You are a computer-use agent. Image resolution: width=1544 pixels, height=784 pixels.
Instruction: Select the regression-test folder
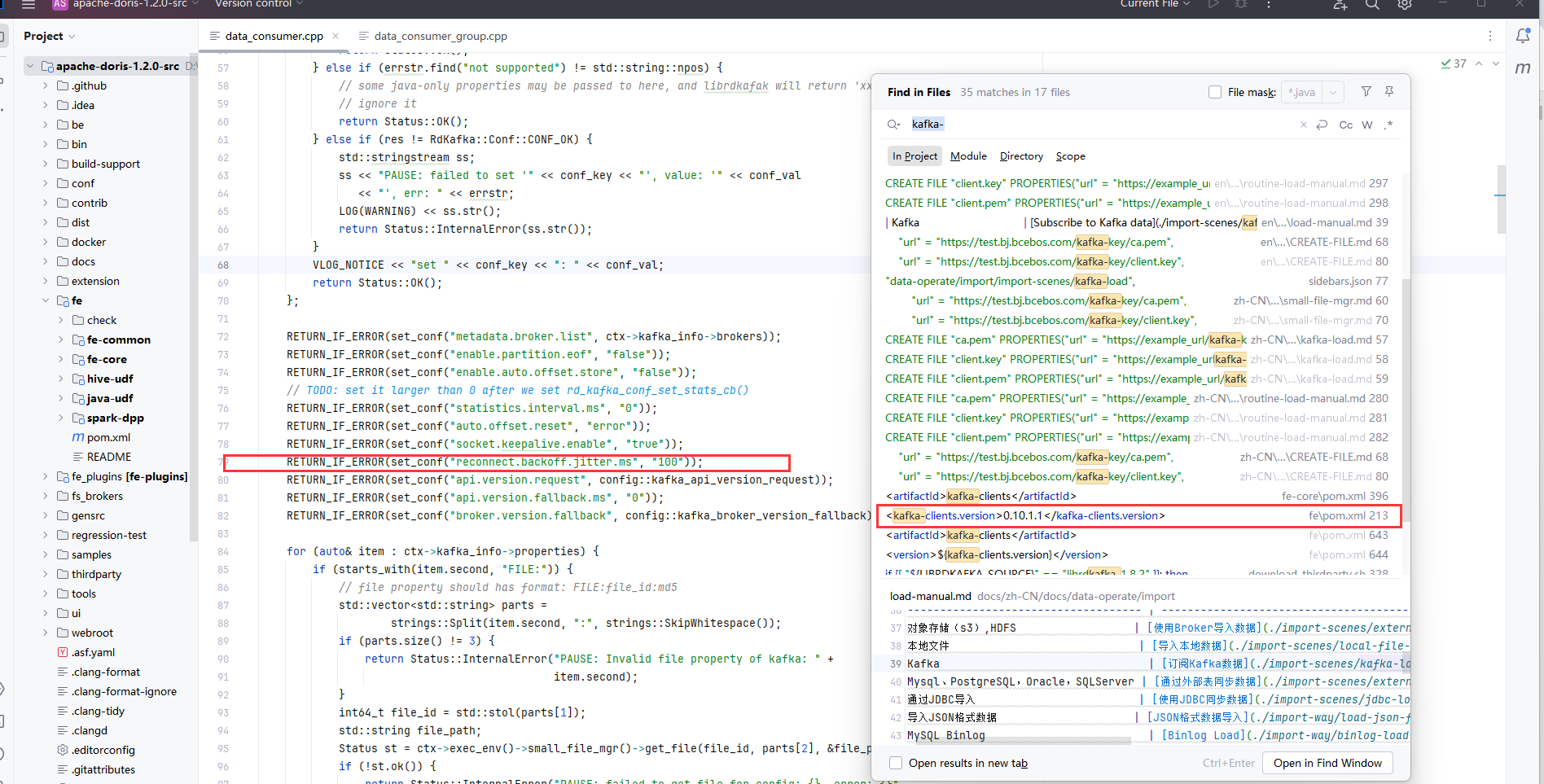click(109, 535)
